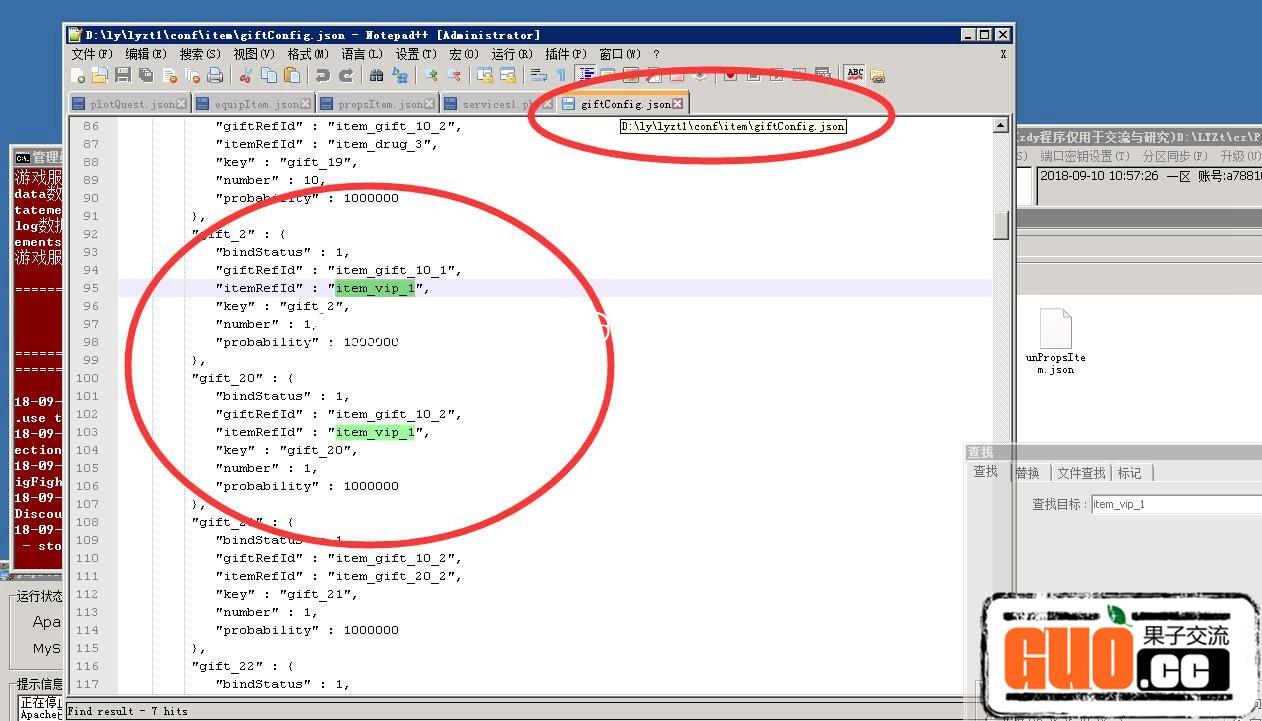Click the Zoom in magnifier icon
The image size is (1262, 721).
(431, 76)
